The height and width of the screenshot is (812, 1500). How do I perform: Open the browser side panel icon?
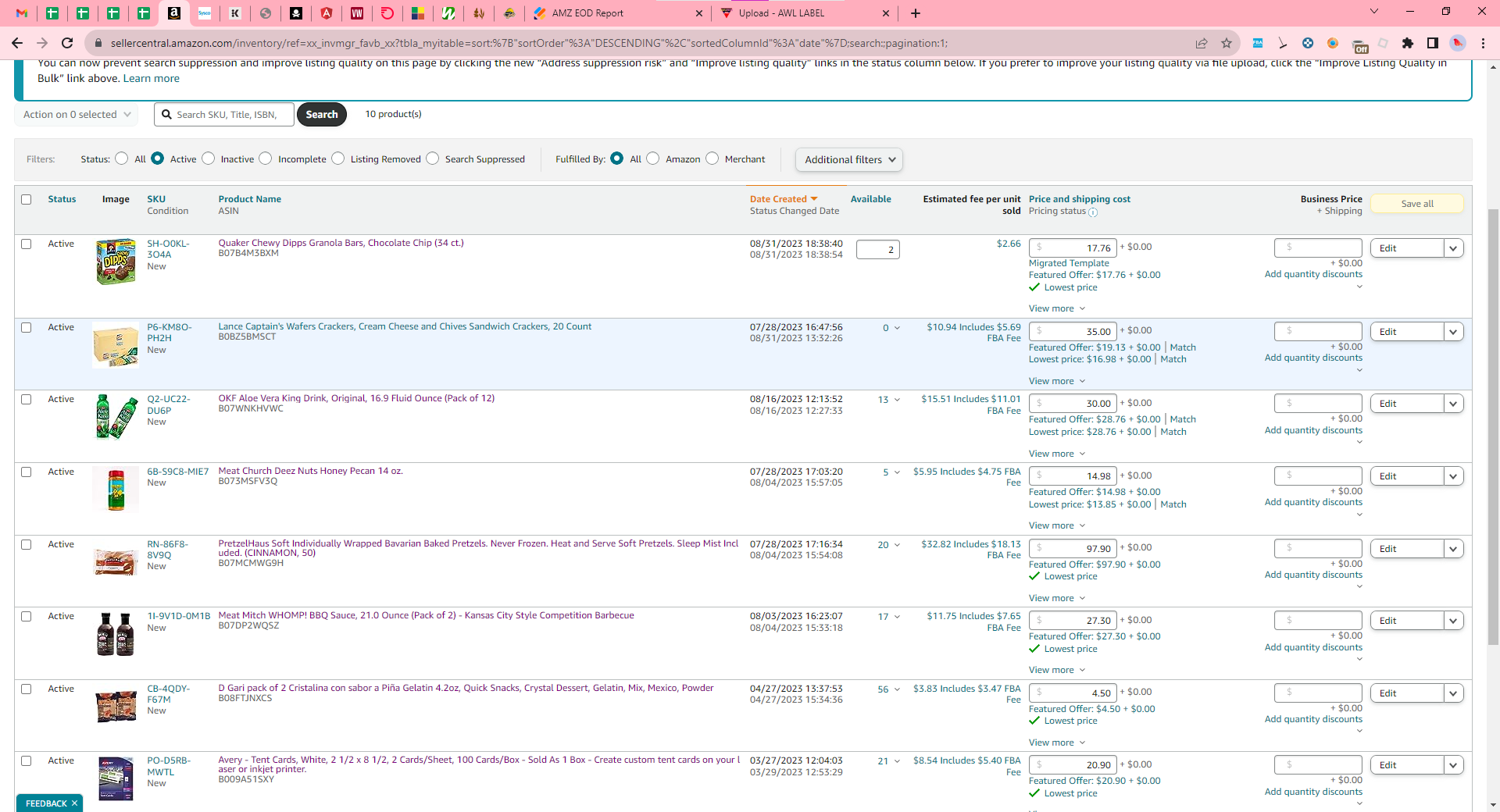(1433, 43)
